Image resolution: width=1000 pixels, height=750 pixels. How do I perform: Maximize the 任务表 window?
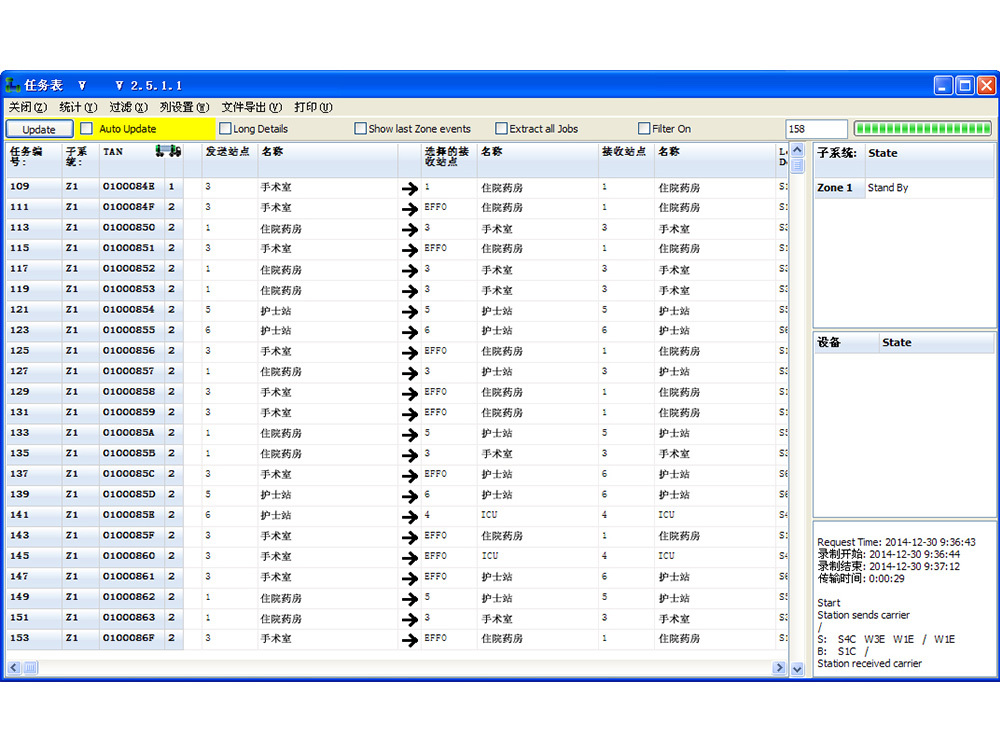pyautogui.click(x=965, y=85)
